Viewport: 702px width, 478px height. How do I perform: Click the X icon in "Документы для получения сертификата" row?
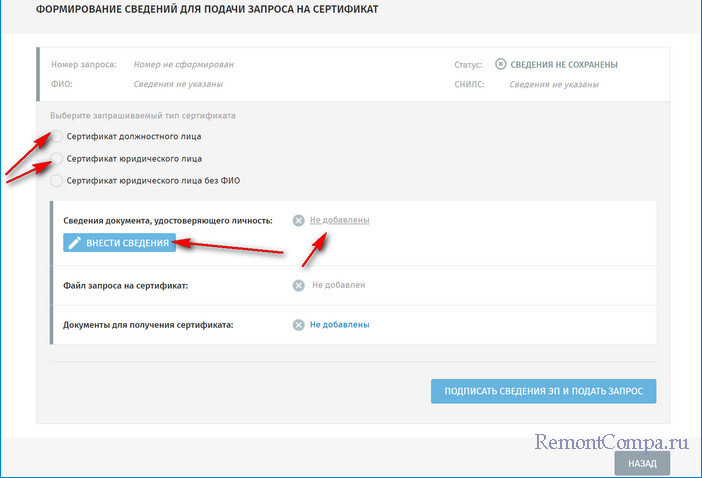(x=298, y=325)
